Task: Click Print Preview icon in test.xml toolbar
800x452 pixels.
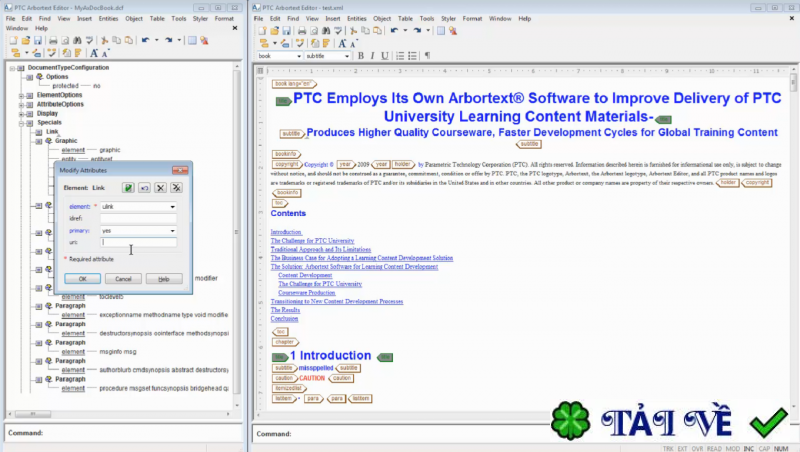Action: 314,31
